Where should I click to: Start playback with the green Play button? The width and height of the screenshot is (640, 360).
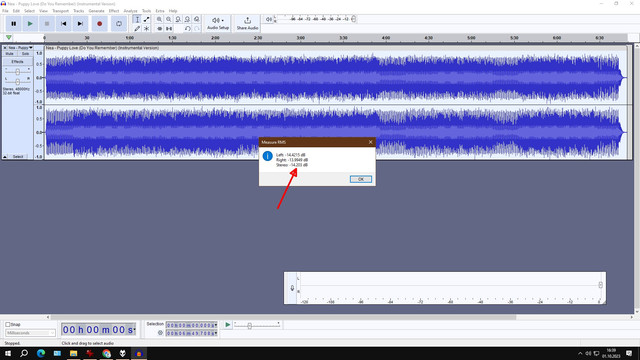pos(30,24)
